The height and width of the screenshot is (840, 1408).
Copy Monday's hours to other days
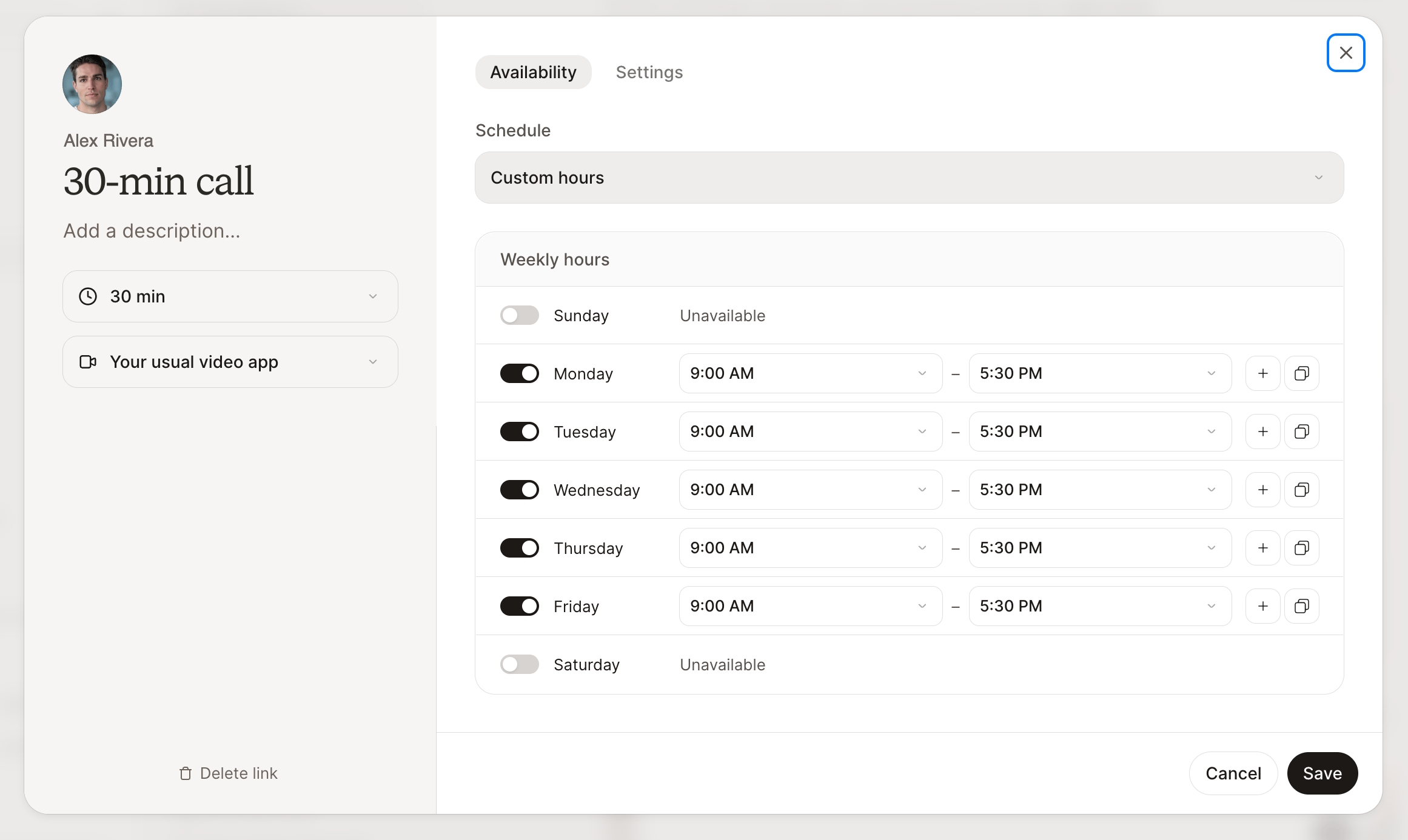pos(1301,373)
